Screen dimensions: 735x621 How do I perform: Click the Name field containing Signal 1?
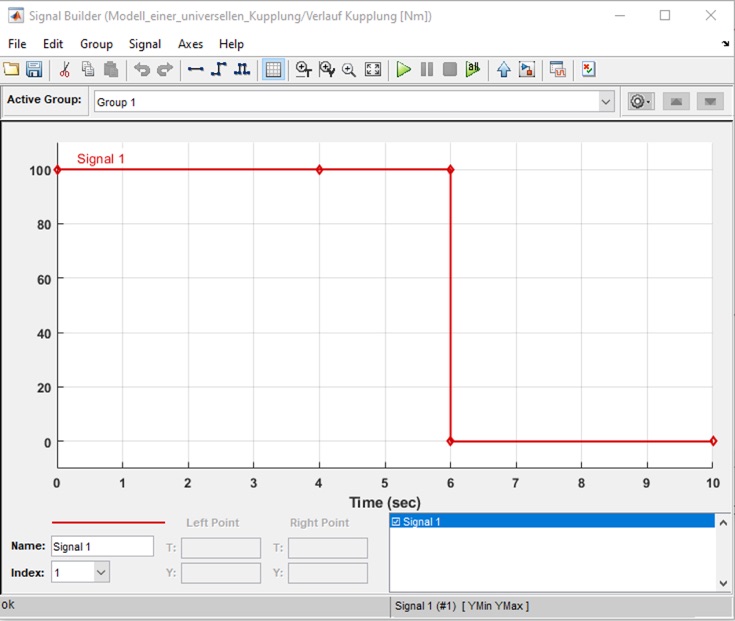tap(102, 547)
